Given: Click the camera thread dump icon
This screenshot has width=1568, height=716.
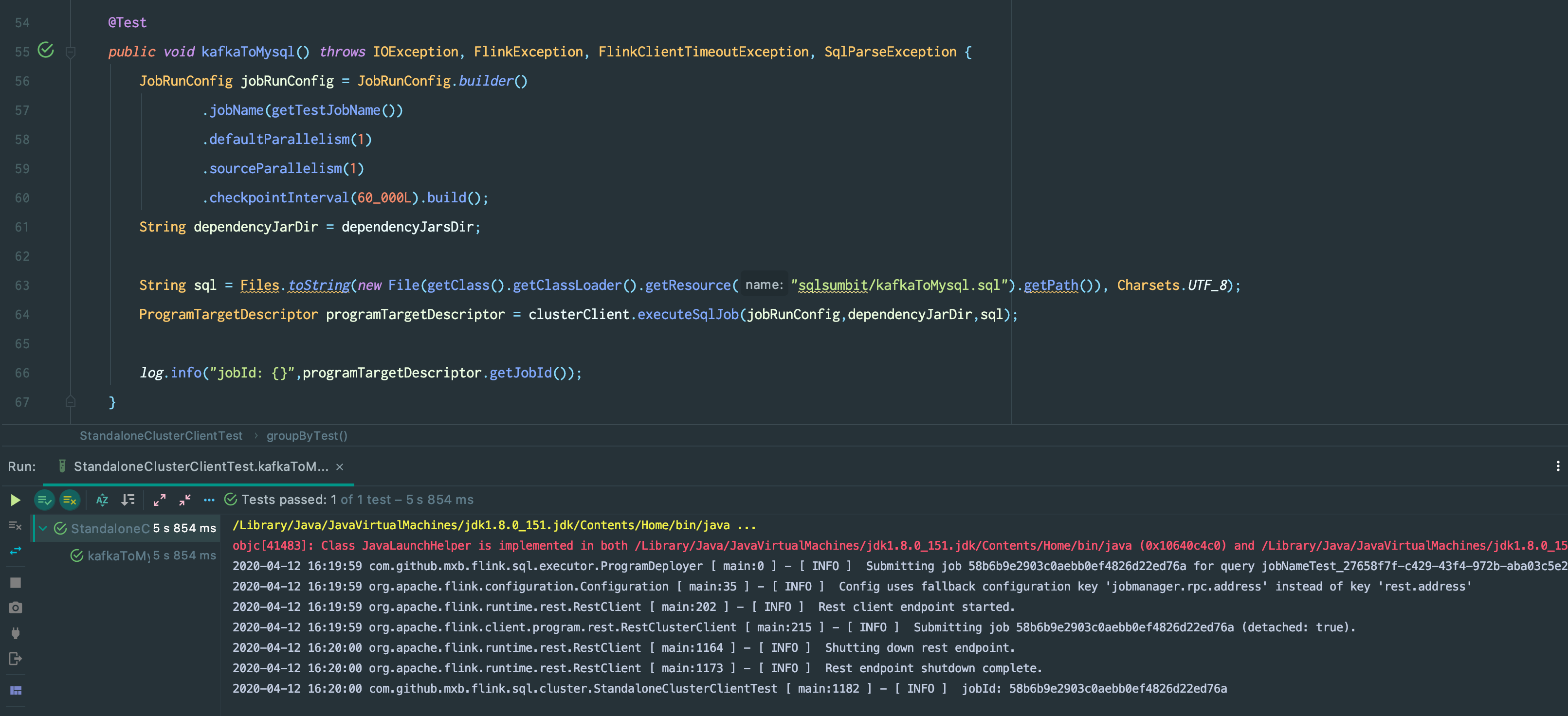Looking at the screenshot, I should click(16, 608).
